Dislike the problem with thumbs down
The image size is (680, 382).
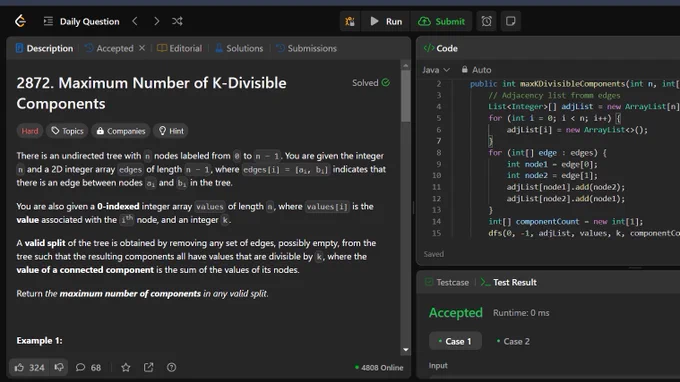pyautogui.click(x=59, y=367)
